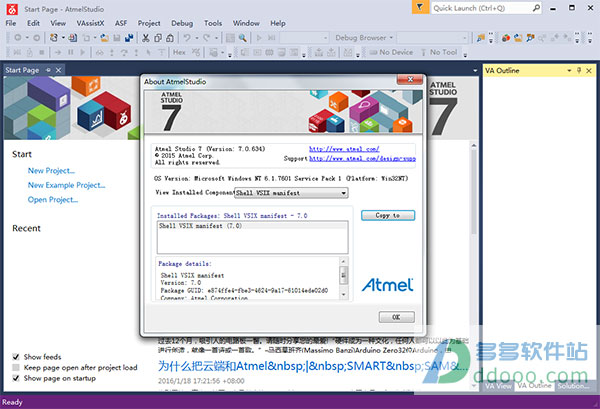This screenshot has height=409, width=600.
Task: Click the VA Outline panel auto-hide pin
Action: 579,70
